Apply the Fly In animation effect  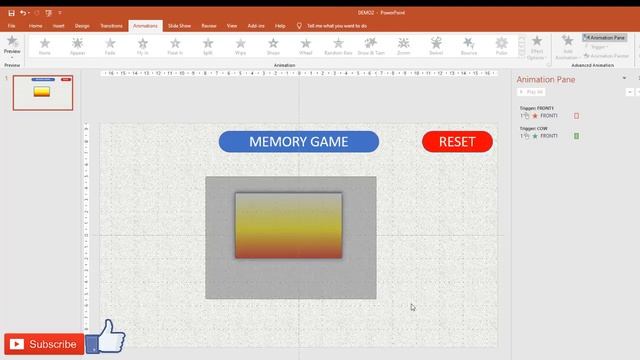tap(142, 46)
